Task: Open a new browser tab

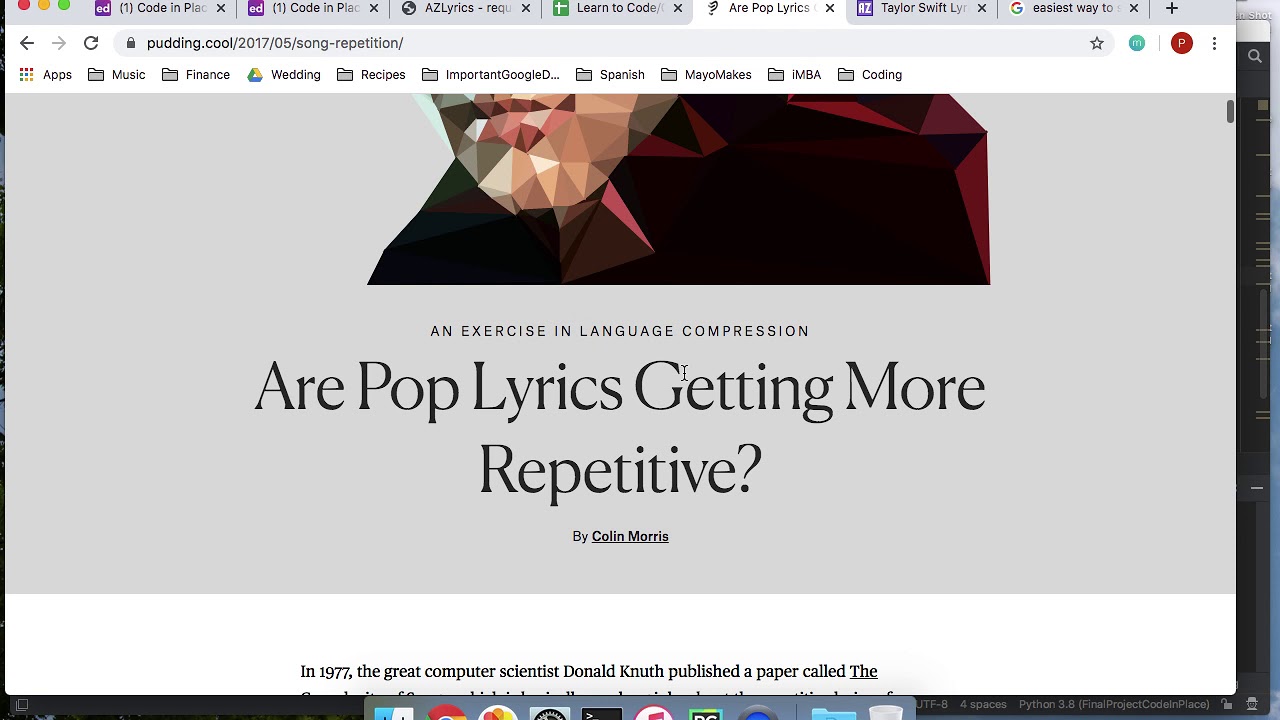Action: 1172,8
